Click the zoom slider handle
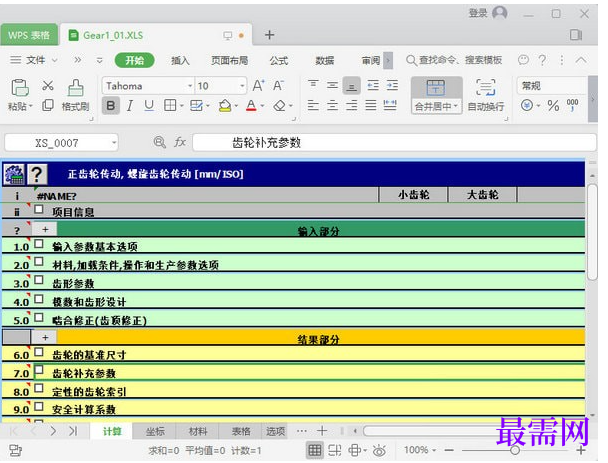 pos(515,450)
